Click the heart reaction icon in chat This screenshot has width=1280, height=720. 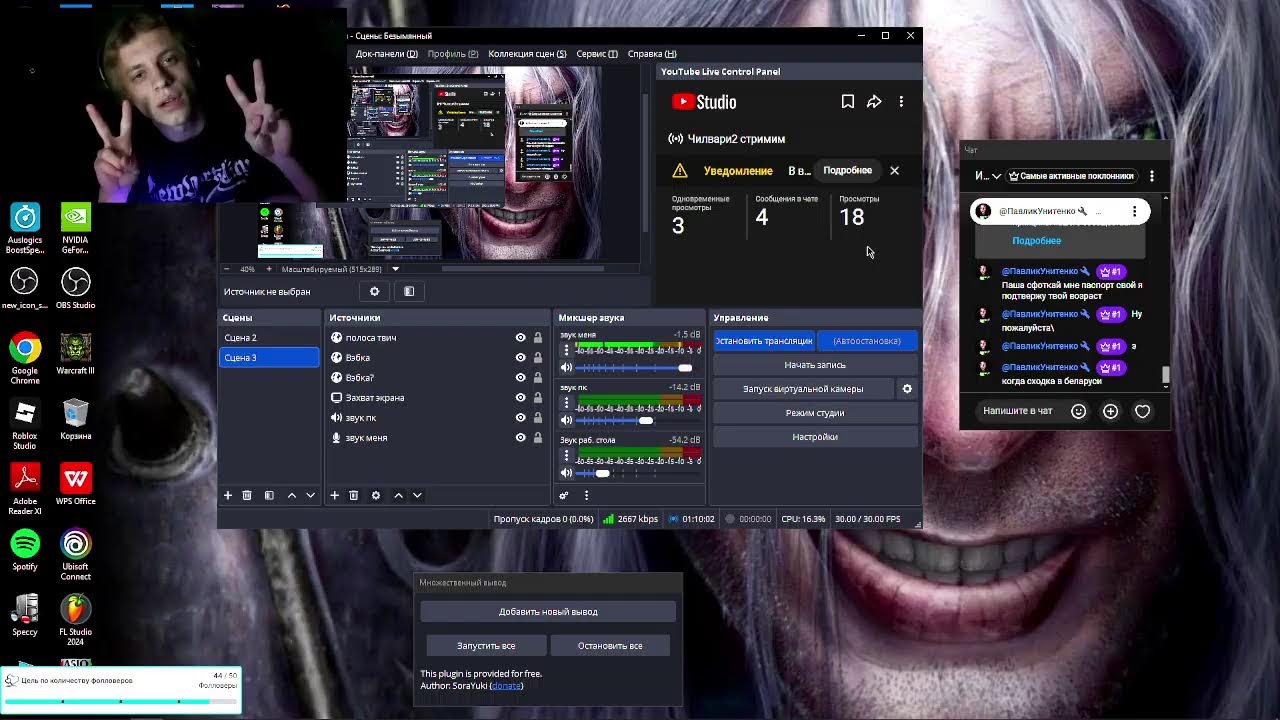coord(1142,411)
